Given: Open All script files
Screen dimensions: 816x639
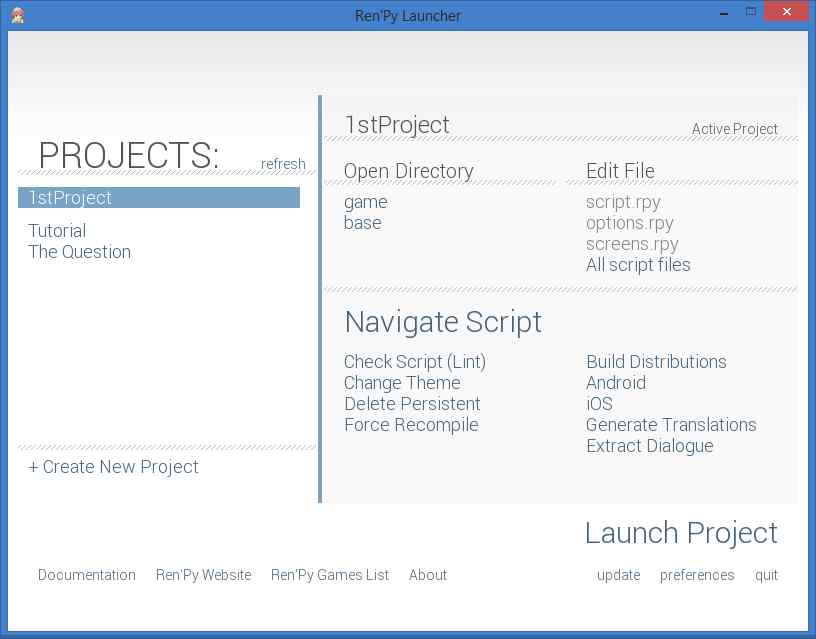Looking at the screenshot, I should [x=638, y=265].
